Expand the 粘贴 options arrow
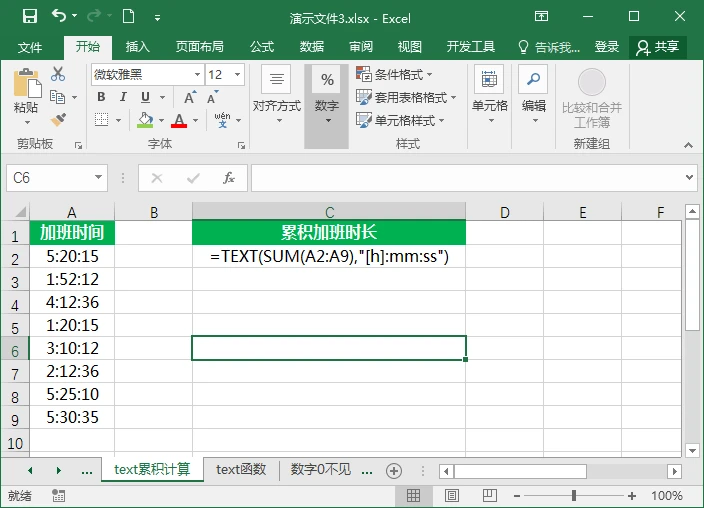704x508 pixels. pyautogui.click(x=27, y=123)
